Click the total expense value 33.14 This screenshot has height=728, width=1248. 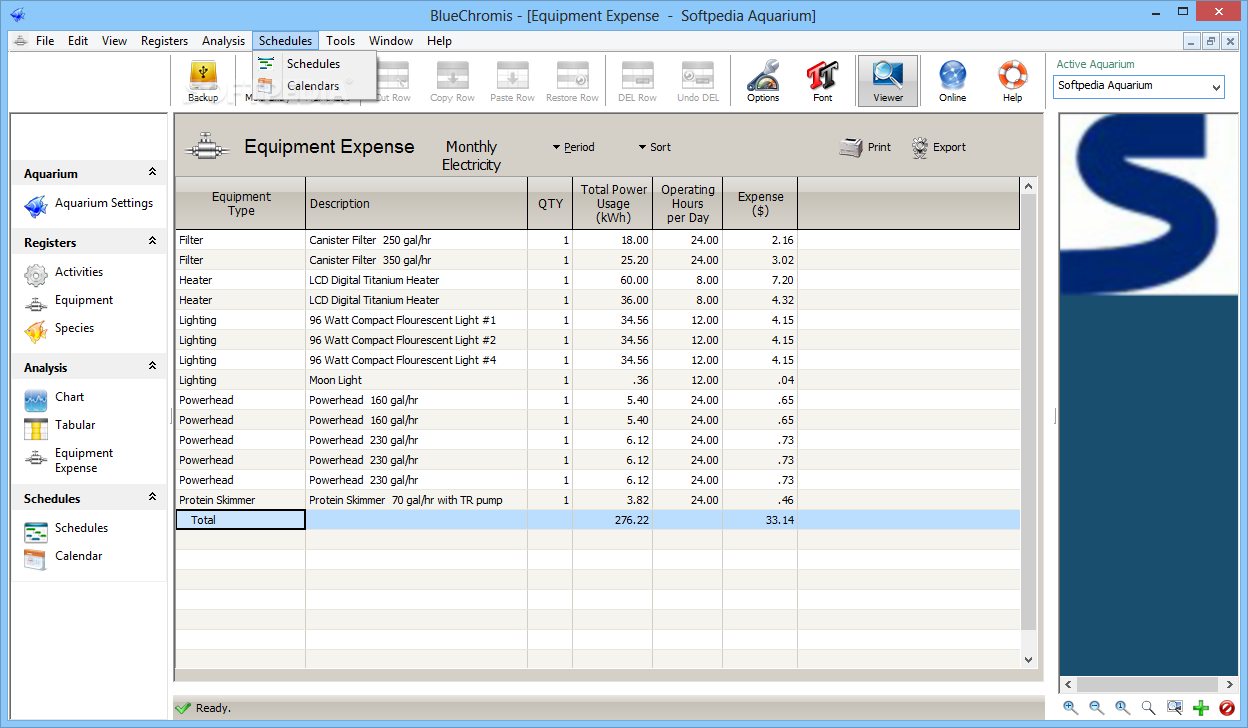click(760, 520)
